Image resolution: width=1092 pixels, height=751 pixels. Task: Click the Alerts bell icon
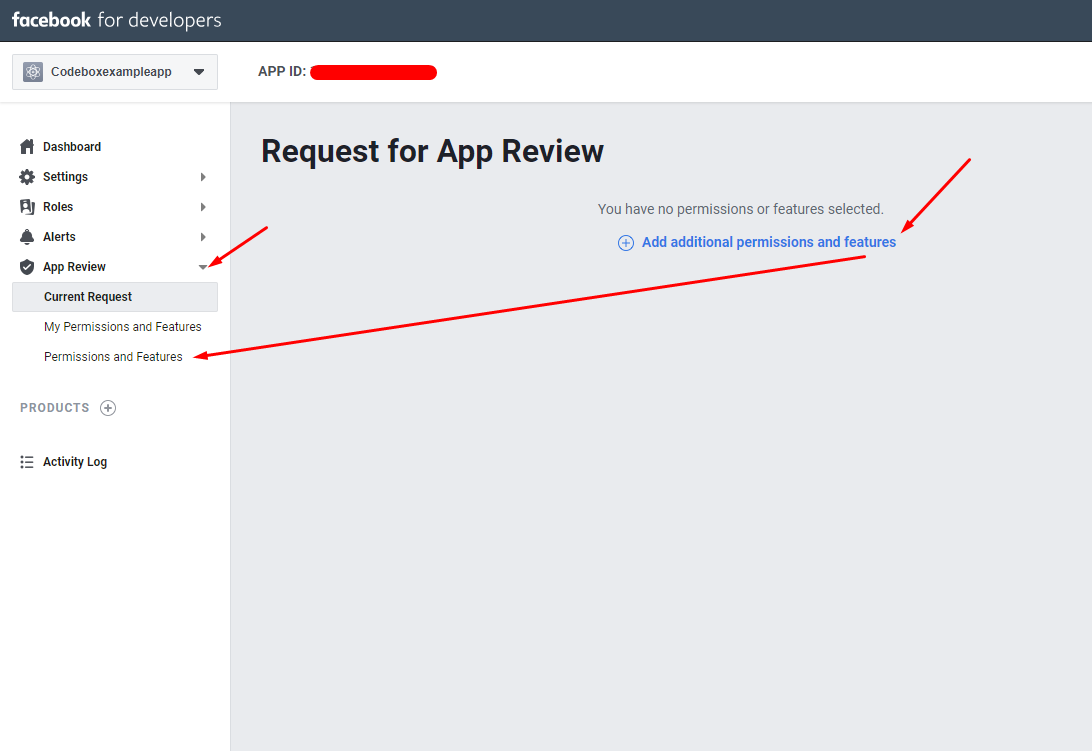(x=27, y=237)
